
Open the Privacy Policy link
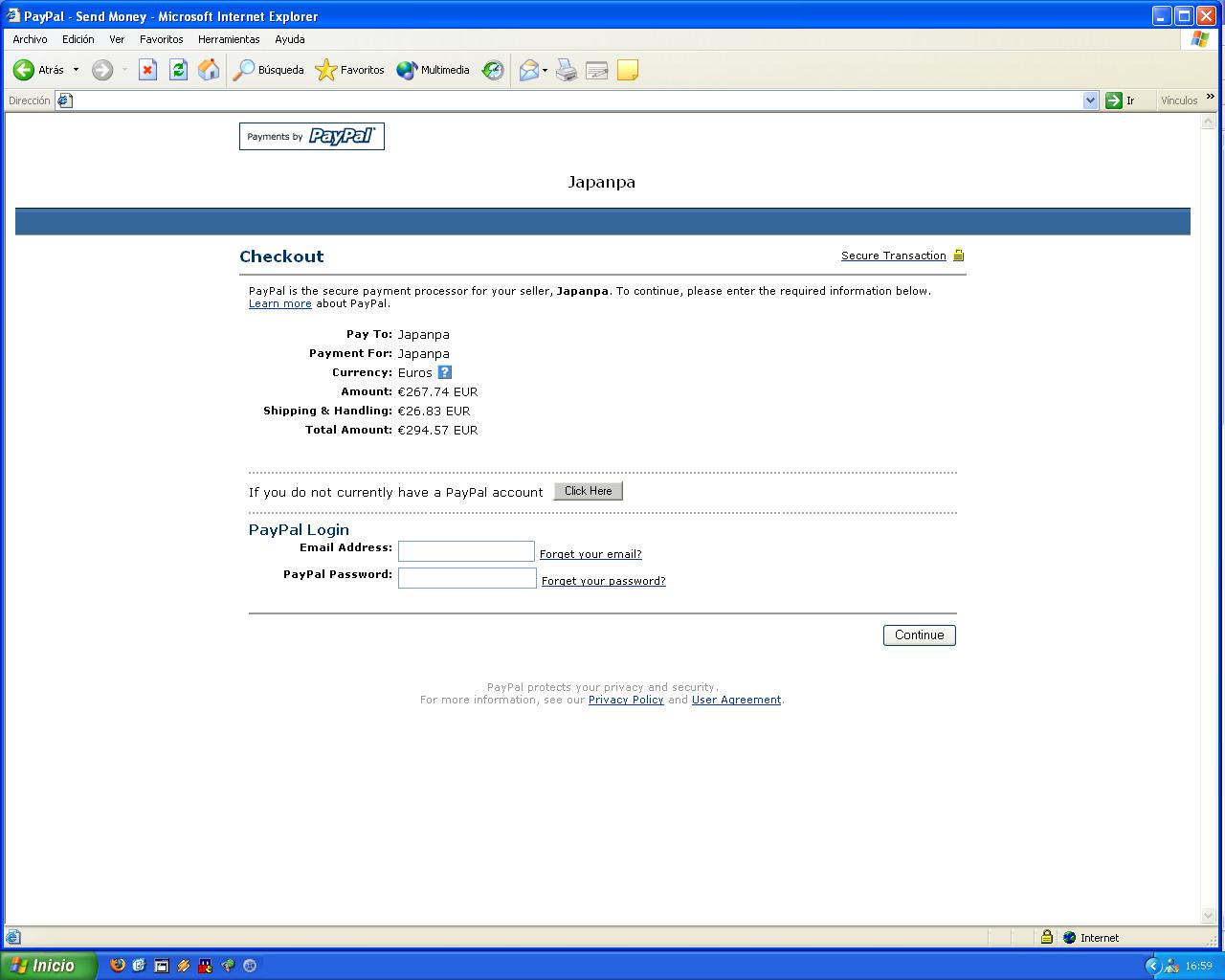pyautogui.click(x=626, y=700)
